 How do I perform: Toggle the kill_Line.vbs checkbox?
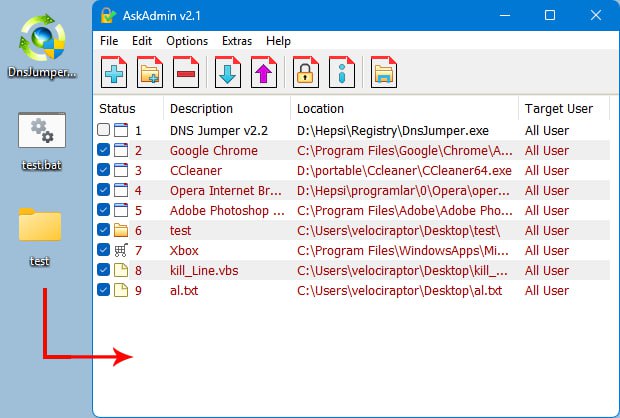point(104,270)
